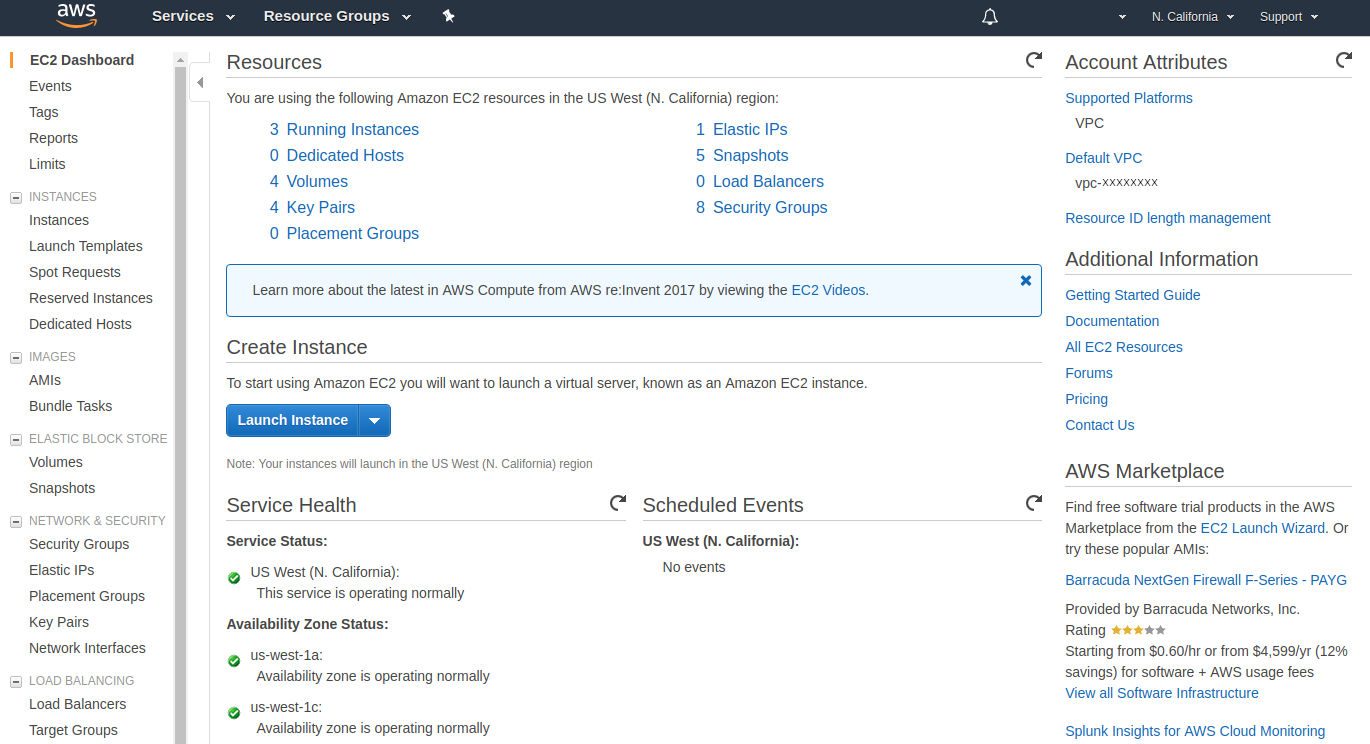Image resolution: width=1370 pixels, height=744 pixels.
Task: Click View all Software Infrastructure
Action: (x=1162, y=693)
